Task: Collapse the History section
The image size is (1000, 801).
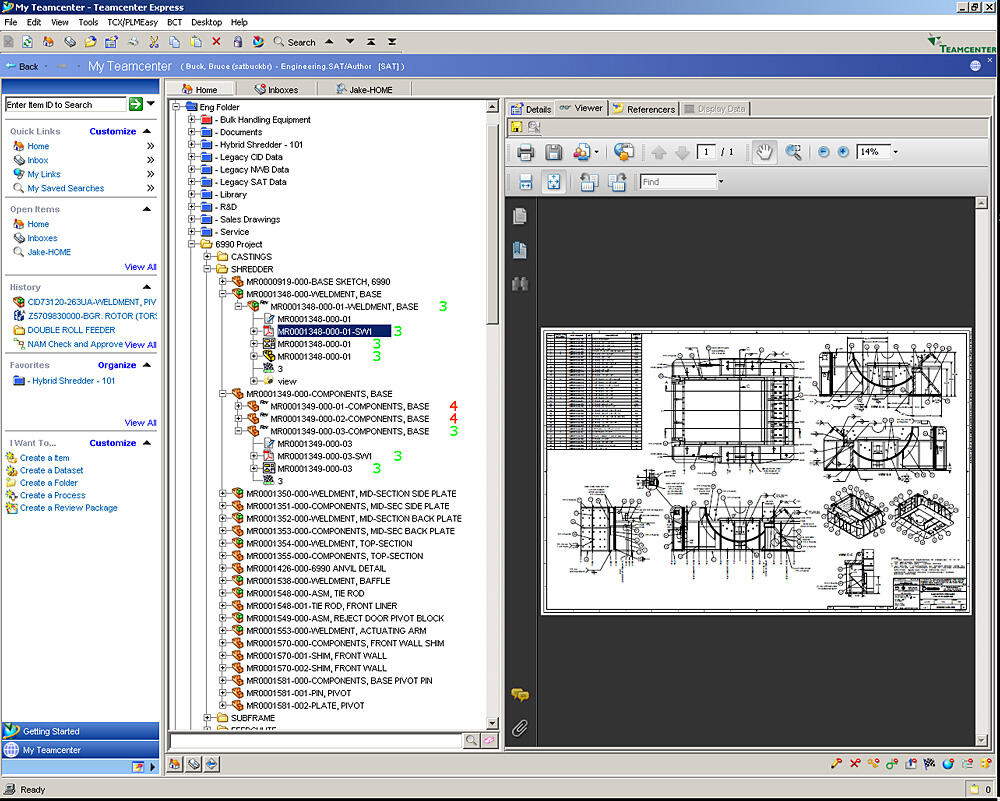Action: point(147,287)
